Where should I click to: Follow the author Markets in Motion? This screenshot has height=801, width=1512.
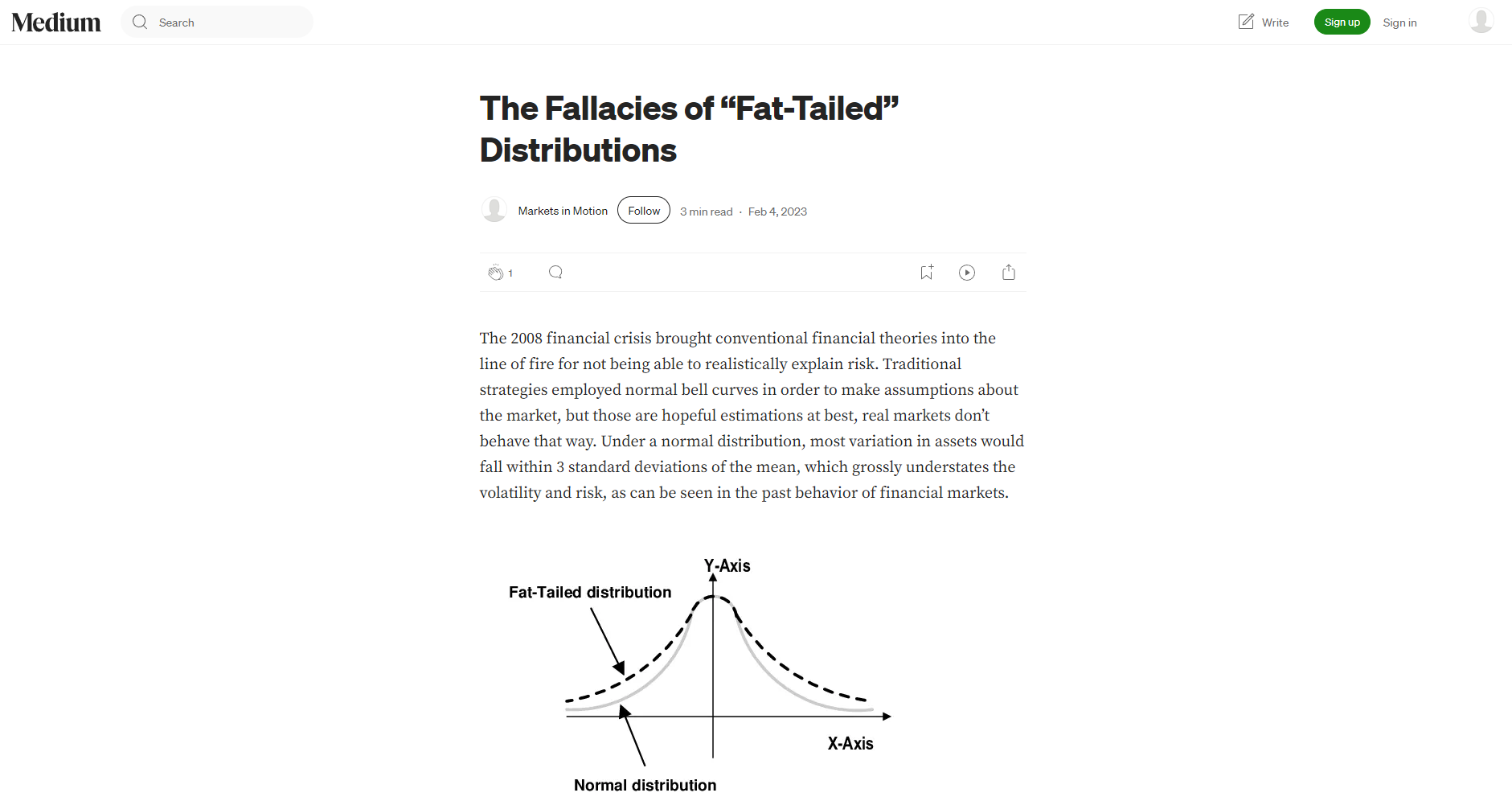(x=644, y=211)
